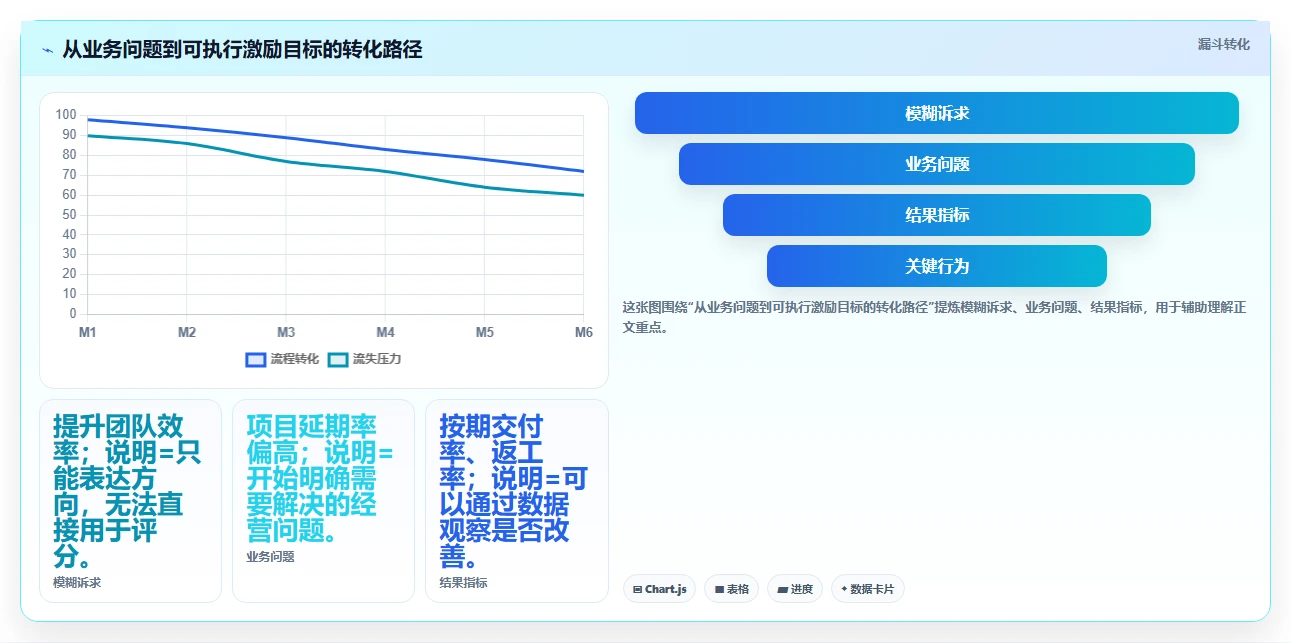1291x643 pixels.
Task: Click the teal 流失压力 legend color box
Action: pyautogui.click(x=338, y=359)
